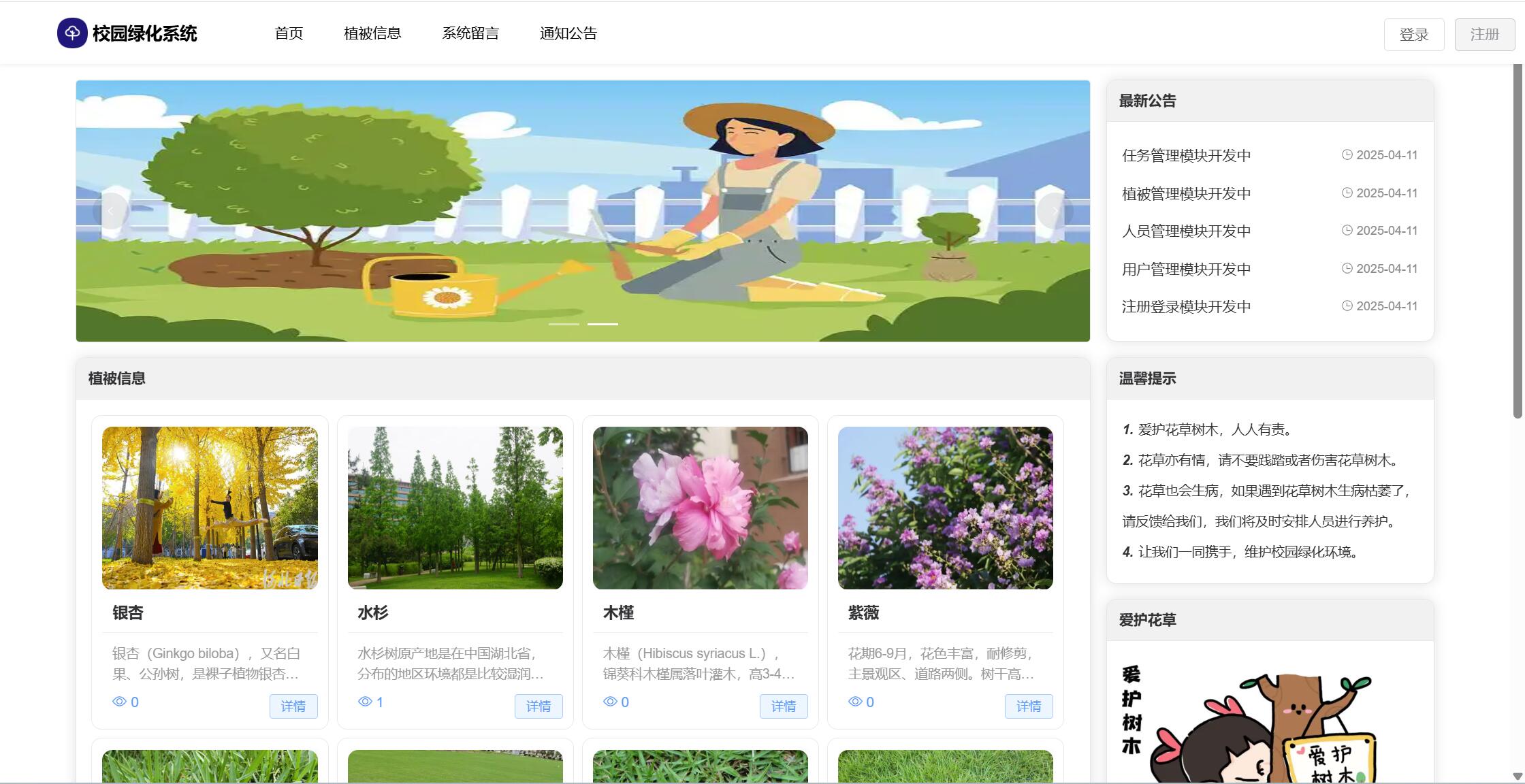Image resolution: width=1525 pixels, height=784 pixels.
Task: Click the clock icon beside 任务管理模块开发中
Action: pyautogui.click(x=1347, y=154)
